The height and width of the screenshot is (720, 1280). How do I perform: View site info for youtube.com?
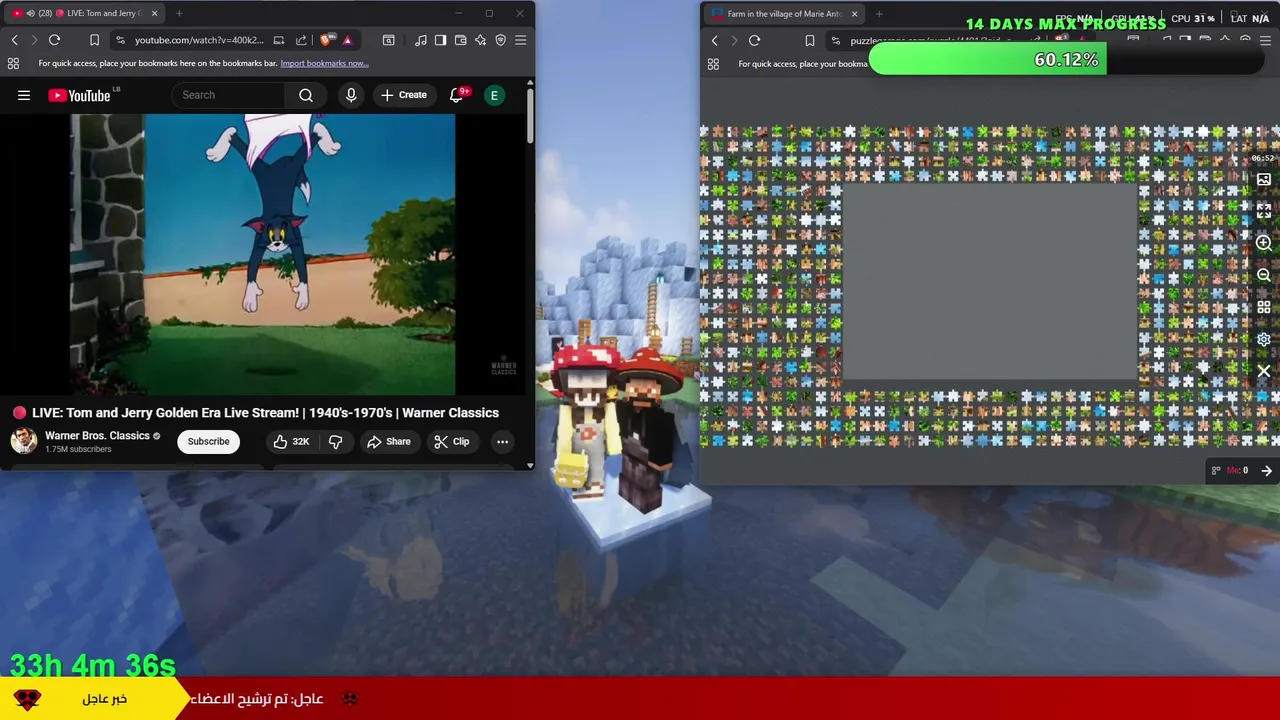coord(120,40)
